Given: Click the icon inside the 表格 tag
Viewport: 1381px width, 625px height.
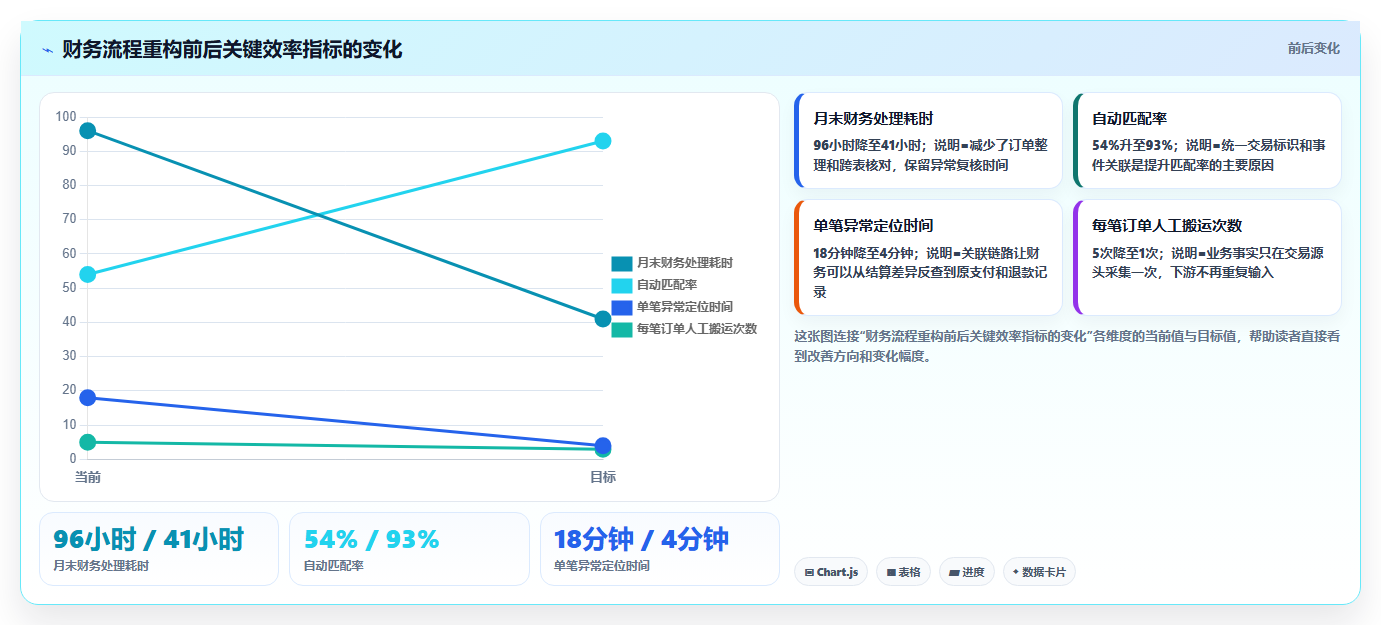Looking at the screenshot, I should (891, 573).
